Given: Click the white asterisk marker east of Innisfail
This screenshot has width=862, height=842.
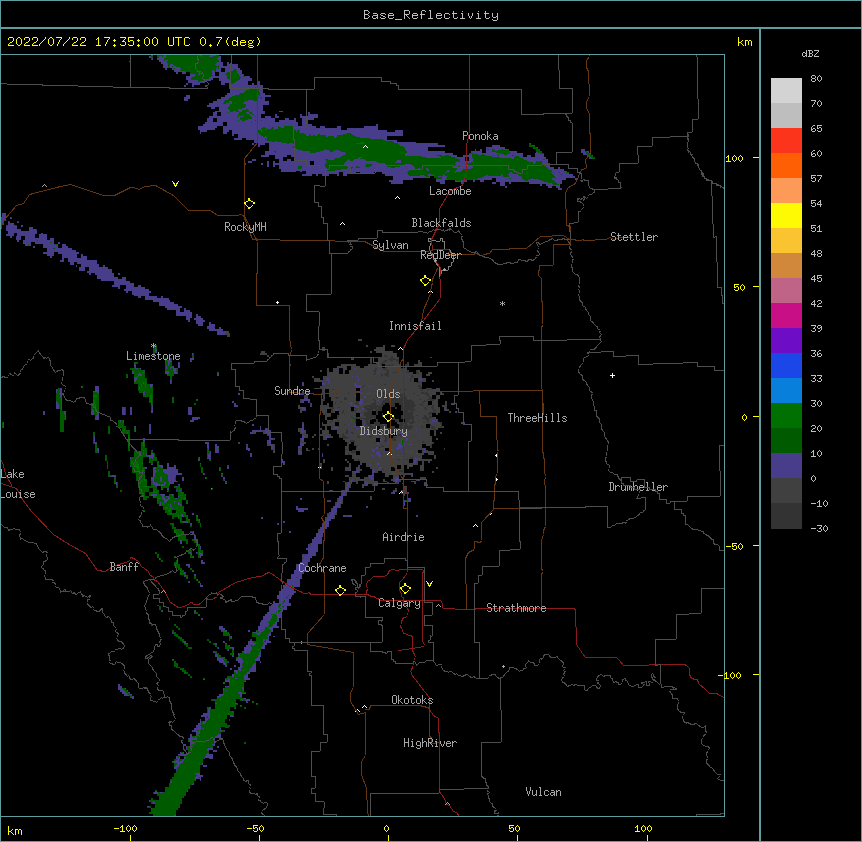Looking at the screenshot, I should coord(502,303).
